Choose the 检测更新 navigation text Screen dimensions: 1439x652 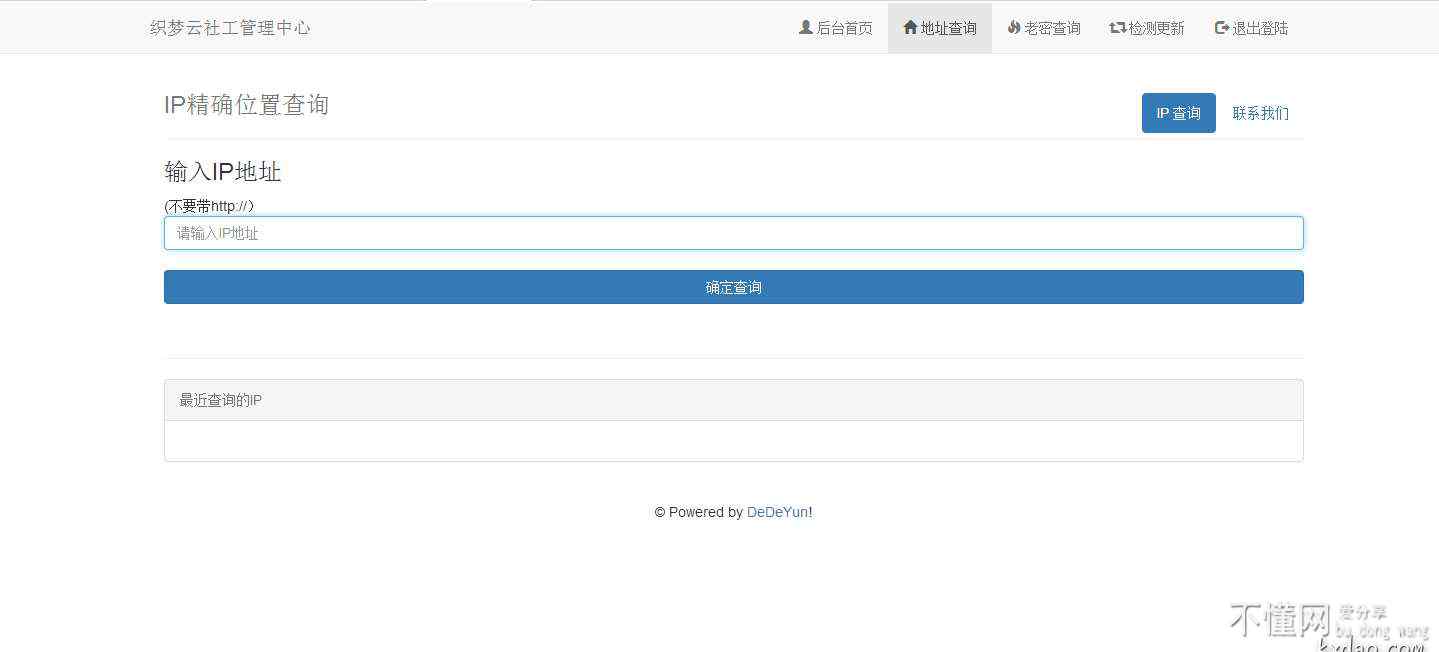tap(1156, 28)
